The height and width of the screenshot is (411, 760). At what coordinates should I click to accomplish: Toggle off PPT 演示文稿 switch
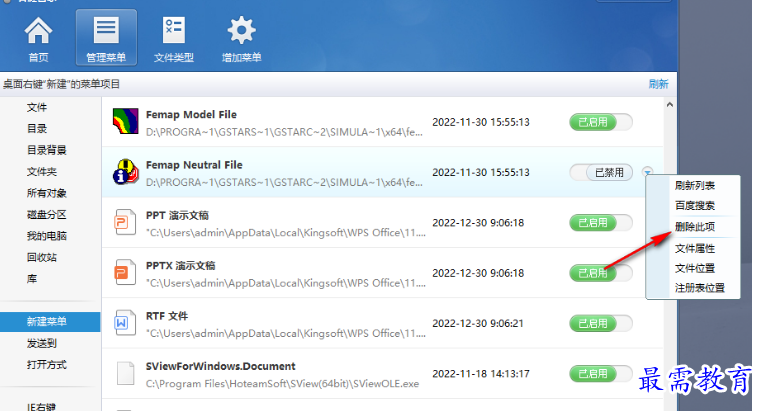coord(601,223)
